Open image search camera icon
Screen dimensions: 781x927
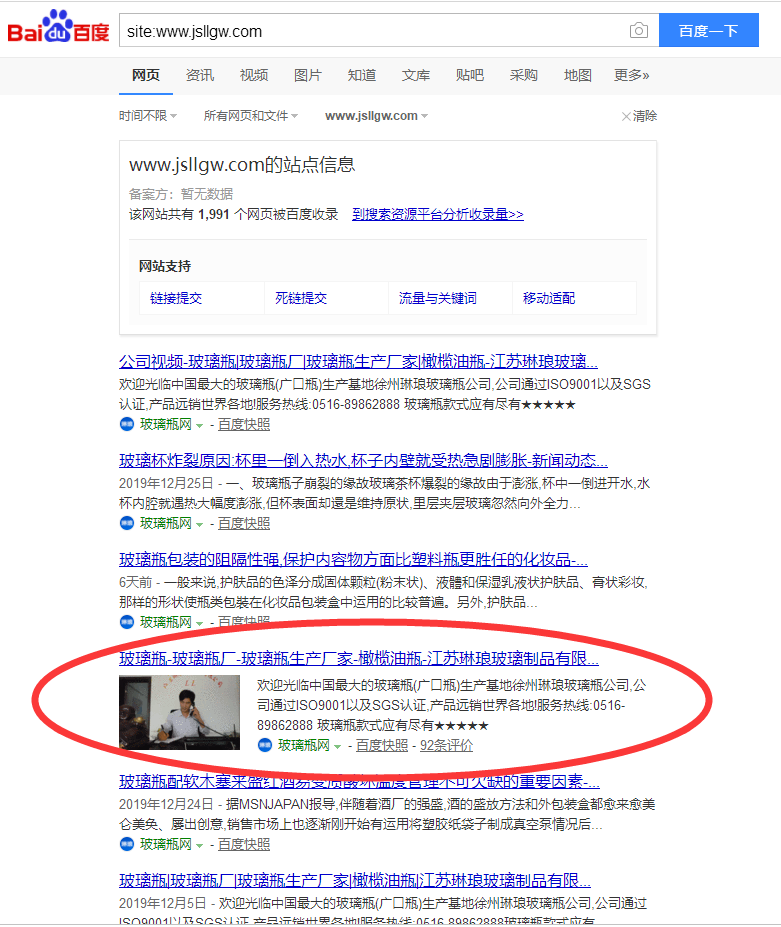coord(639,30)
